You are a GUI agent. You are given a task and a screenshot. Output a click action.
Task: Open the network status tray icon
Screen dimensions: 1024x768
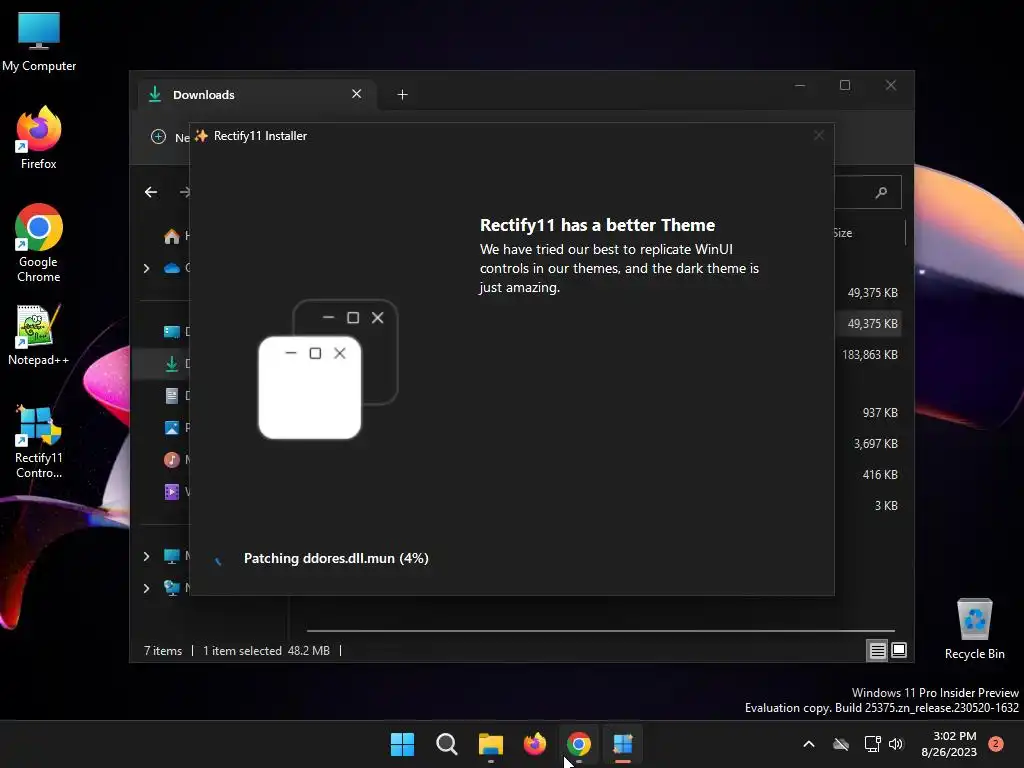tap(872, 744)
